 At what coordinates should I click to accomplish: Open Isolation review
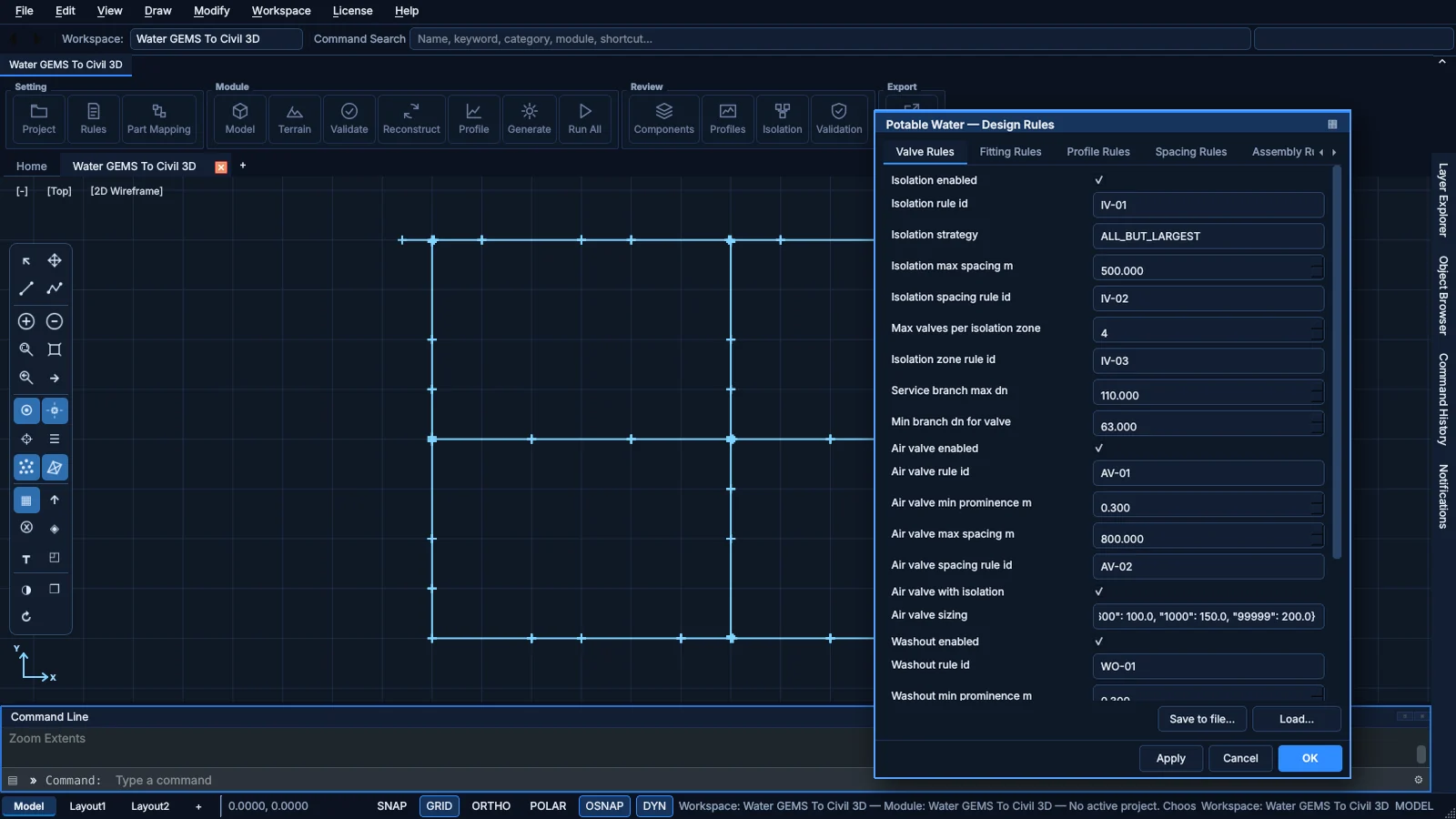coord(782,119)
